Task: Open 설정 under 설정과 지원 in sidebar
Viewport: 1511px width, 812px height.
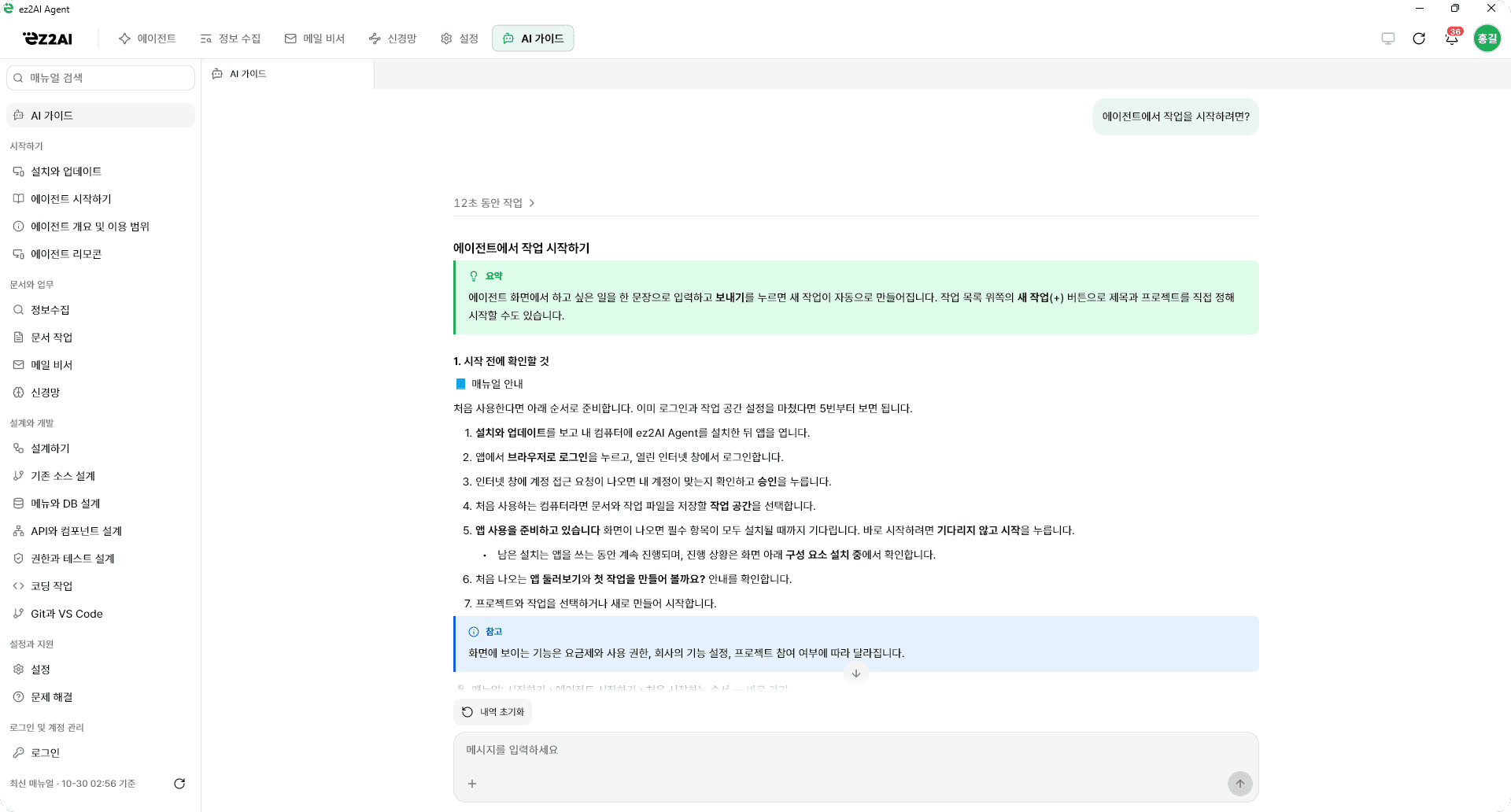Action: pos(101,670)
